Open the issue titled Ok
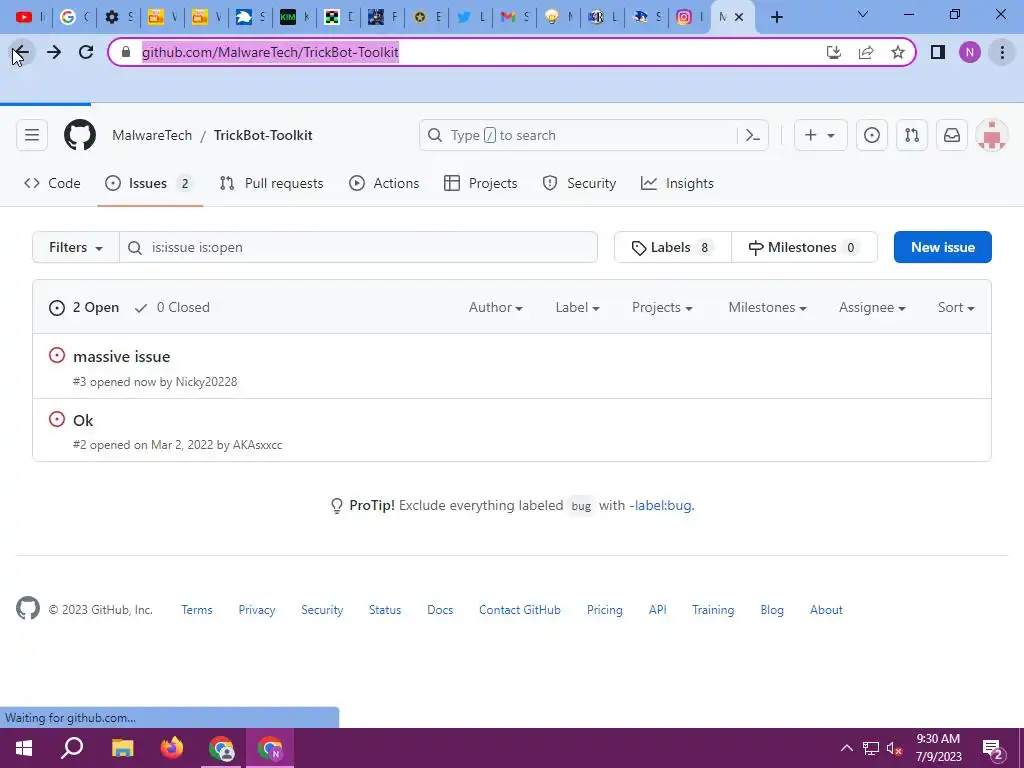Screen dimensions: 1024x768 (x=83, y=421)
